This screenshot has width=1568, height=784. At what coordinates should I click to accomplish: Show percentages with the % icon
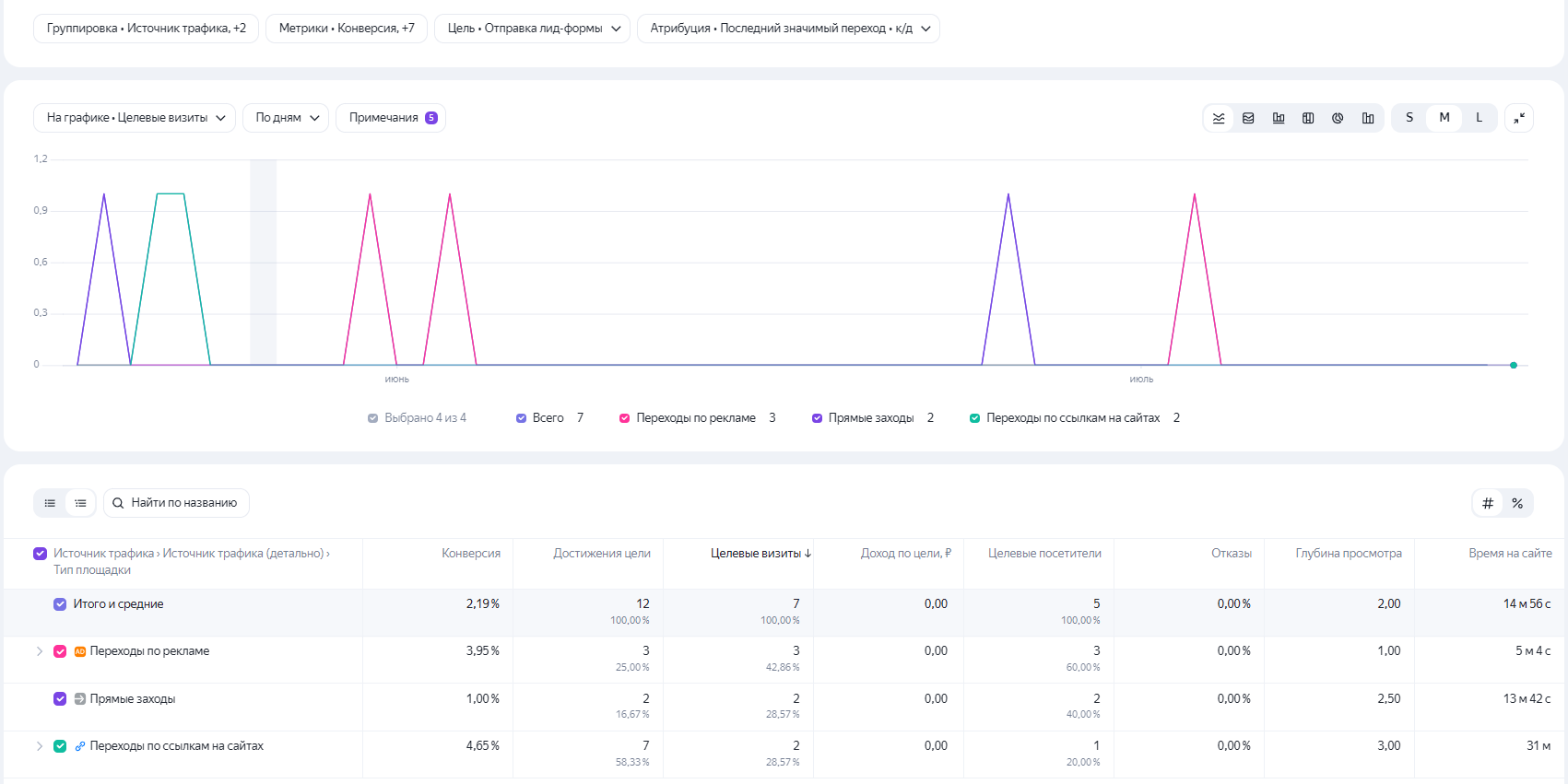coord(1517,503)
